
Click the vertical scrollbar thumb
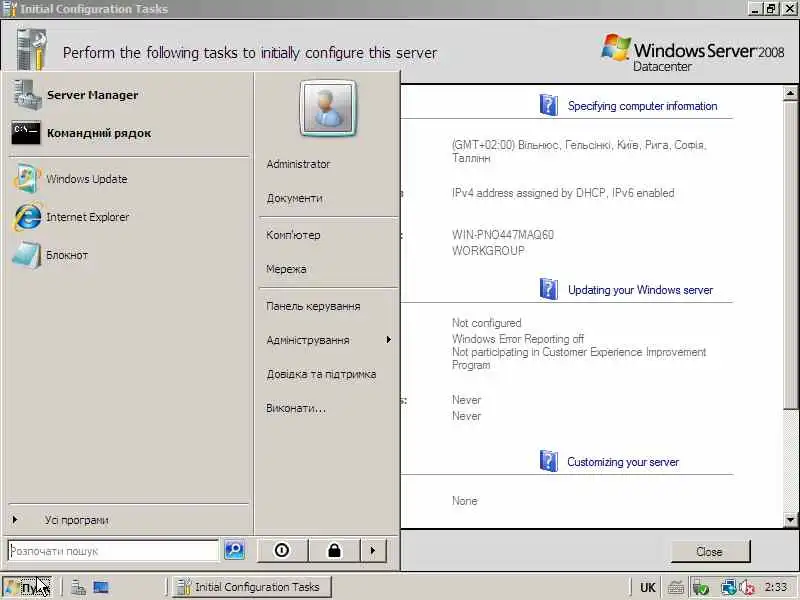(790, 255)
